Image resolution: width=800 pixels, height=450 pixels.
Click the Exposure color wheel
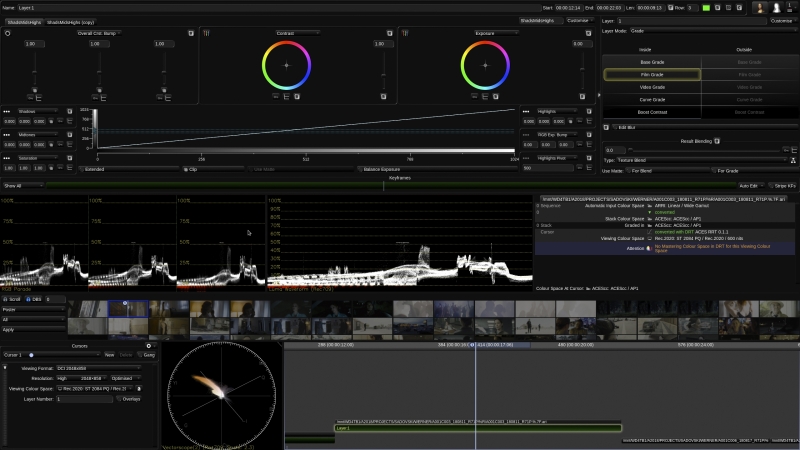(484, 66)
